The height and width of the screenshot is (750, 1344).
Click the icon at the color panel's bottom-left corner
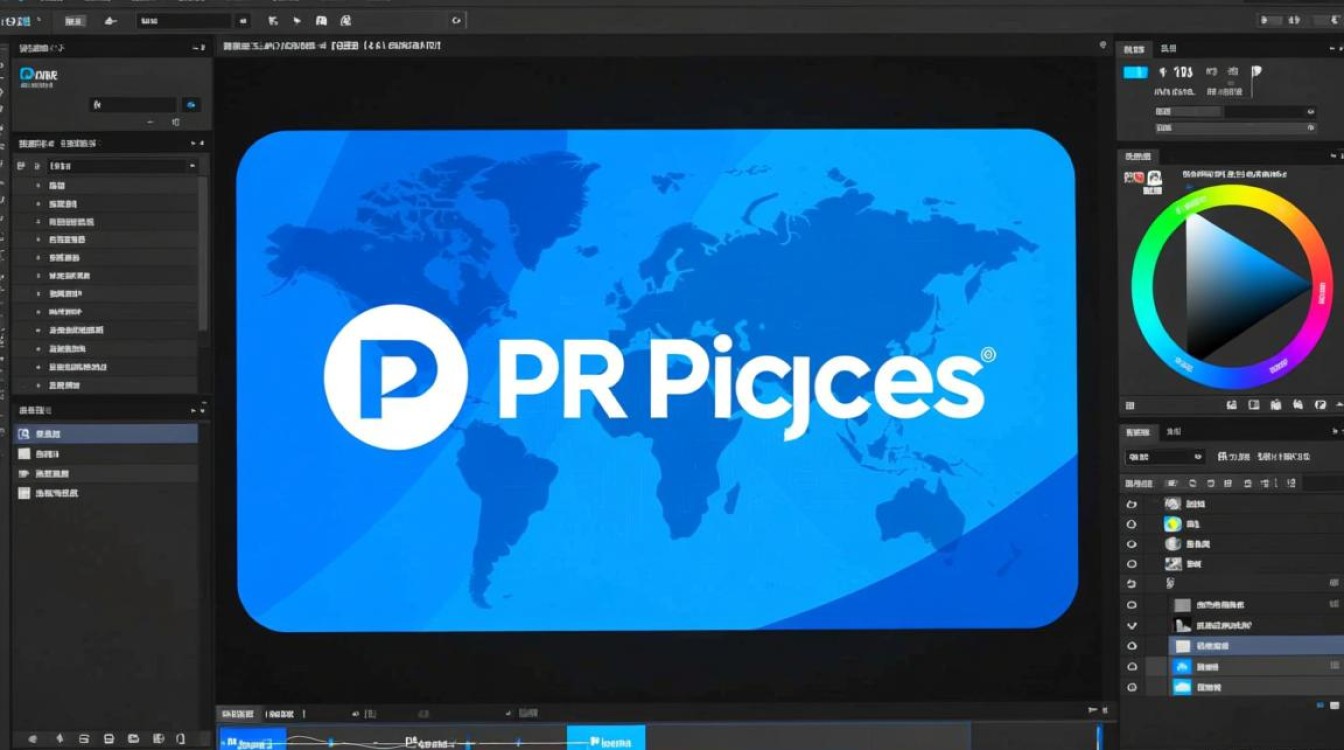point(1129,406)
